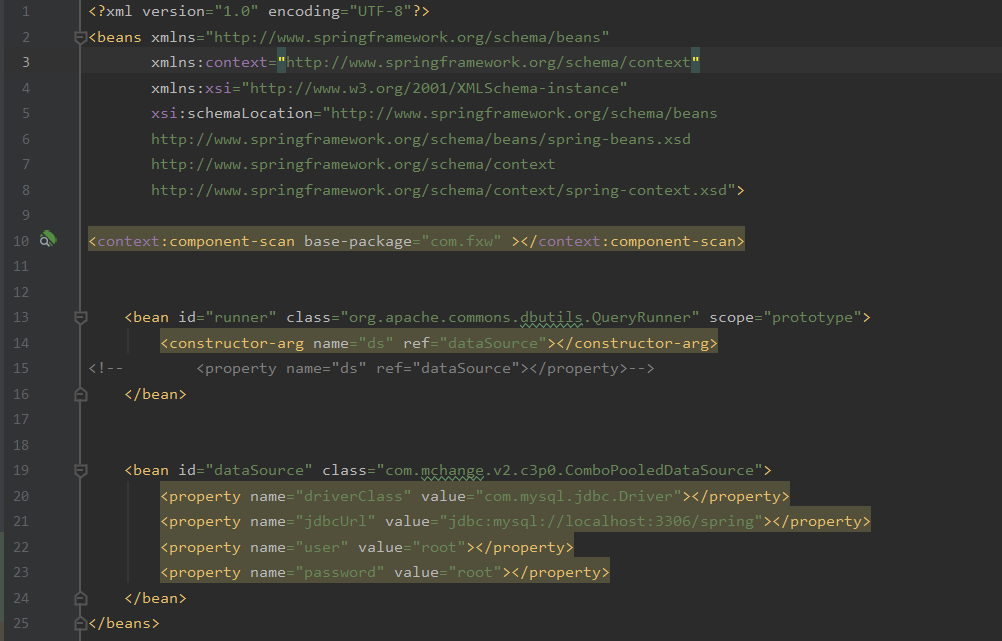Click the commented-out property line 15
1002x641 pixels.
click(371, 368)
